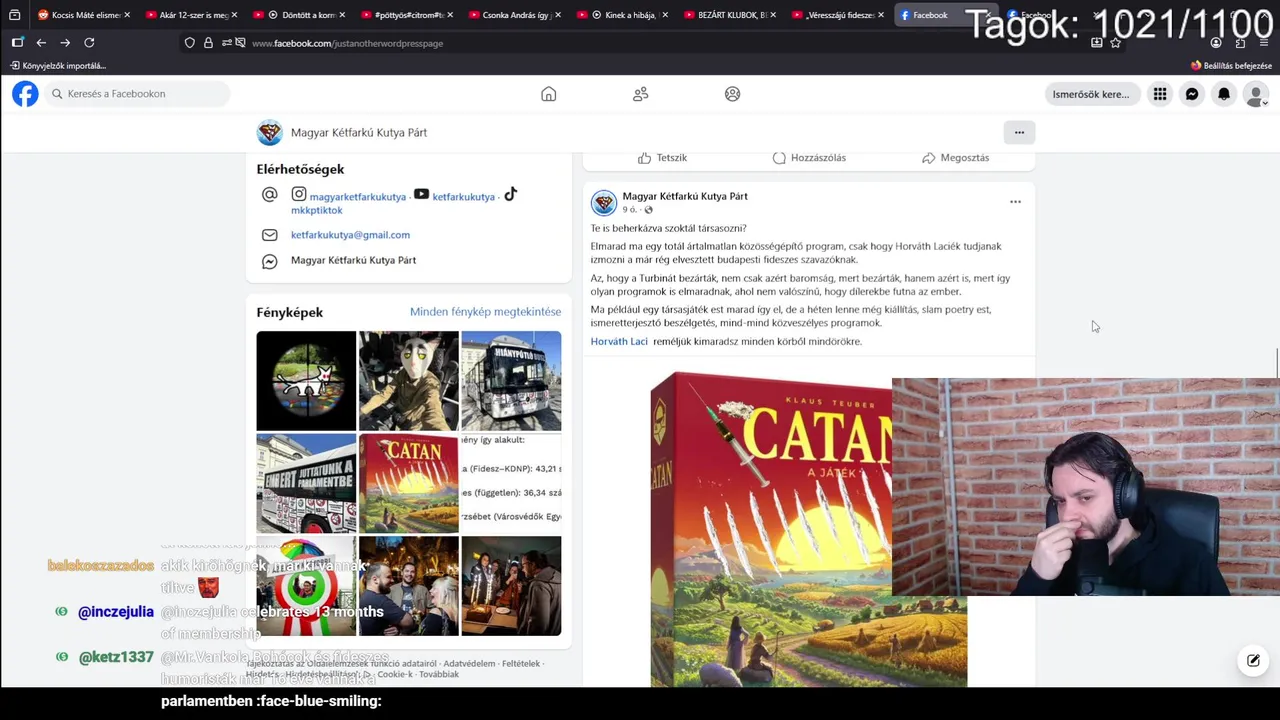
Task: Open the Catan photo thumbnail in Fényképek
Action: click(408, 483)
